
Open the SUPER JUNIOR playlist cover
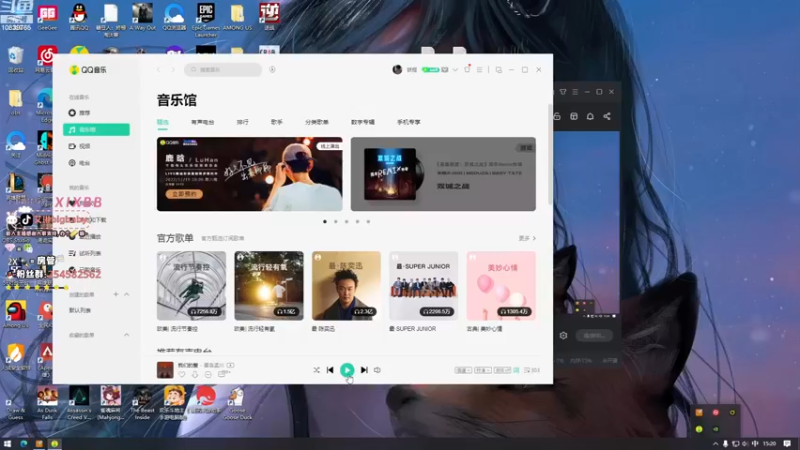423,286
